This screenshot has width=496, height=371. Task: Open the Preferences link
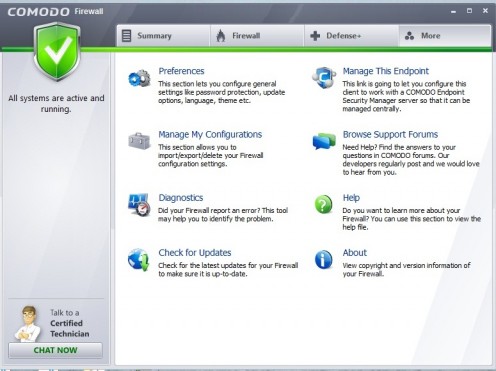tap(181, 71)
